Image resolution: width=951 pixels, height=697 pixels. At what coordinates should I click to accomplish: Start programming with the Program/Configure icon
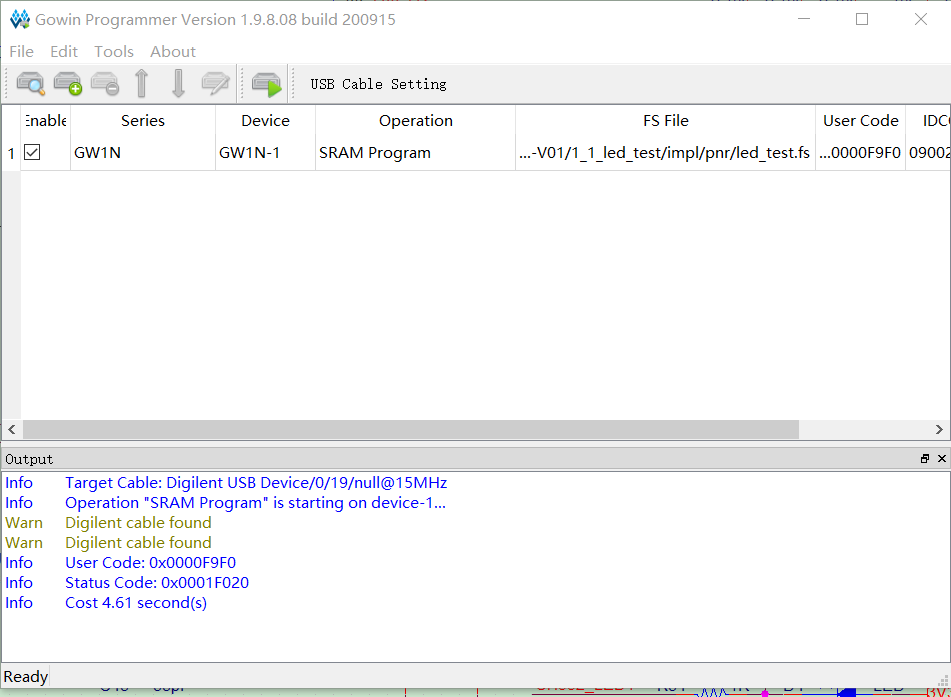tap(267, 84)
